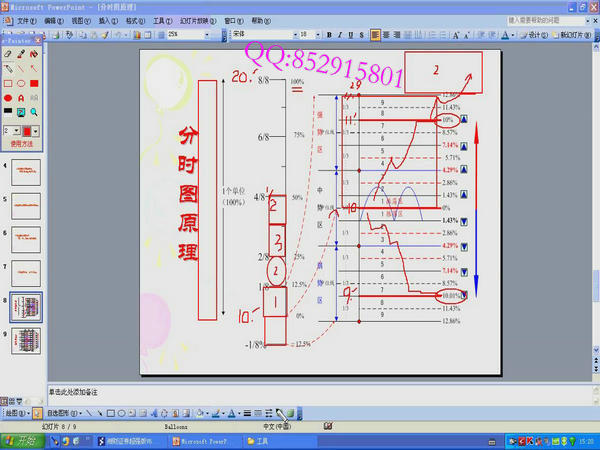Viewport: 600px width, 450px height.
Task: Toggle Bold formatting in toolbar
Action: 329,34
